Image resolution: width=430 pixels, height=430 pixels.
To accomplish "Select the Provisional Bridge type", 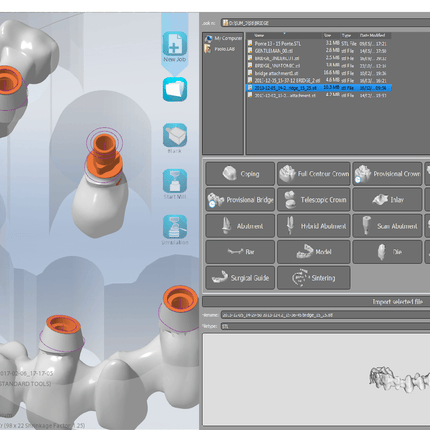I will 240,200.
